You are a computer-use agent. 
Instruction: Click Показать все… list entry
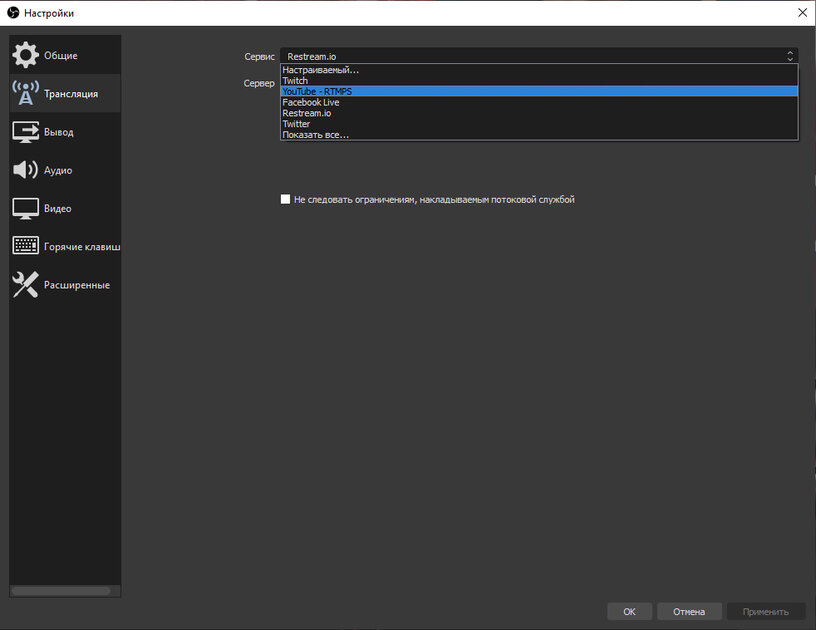539,135
